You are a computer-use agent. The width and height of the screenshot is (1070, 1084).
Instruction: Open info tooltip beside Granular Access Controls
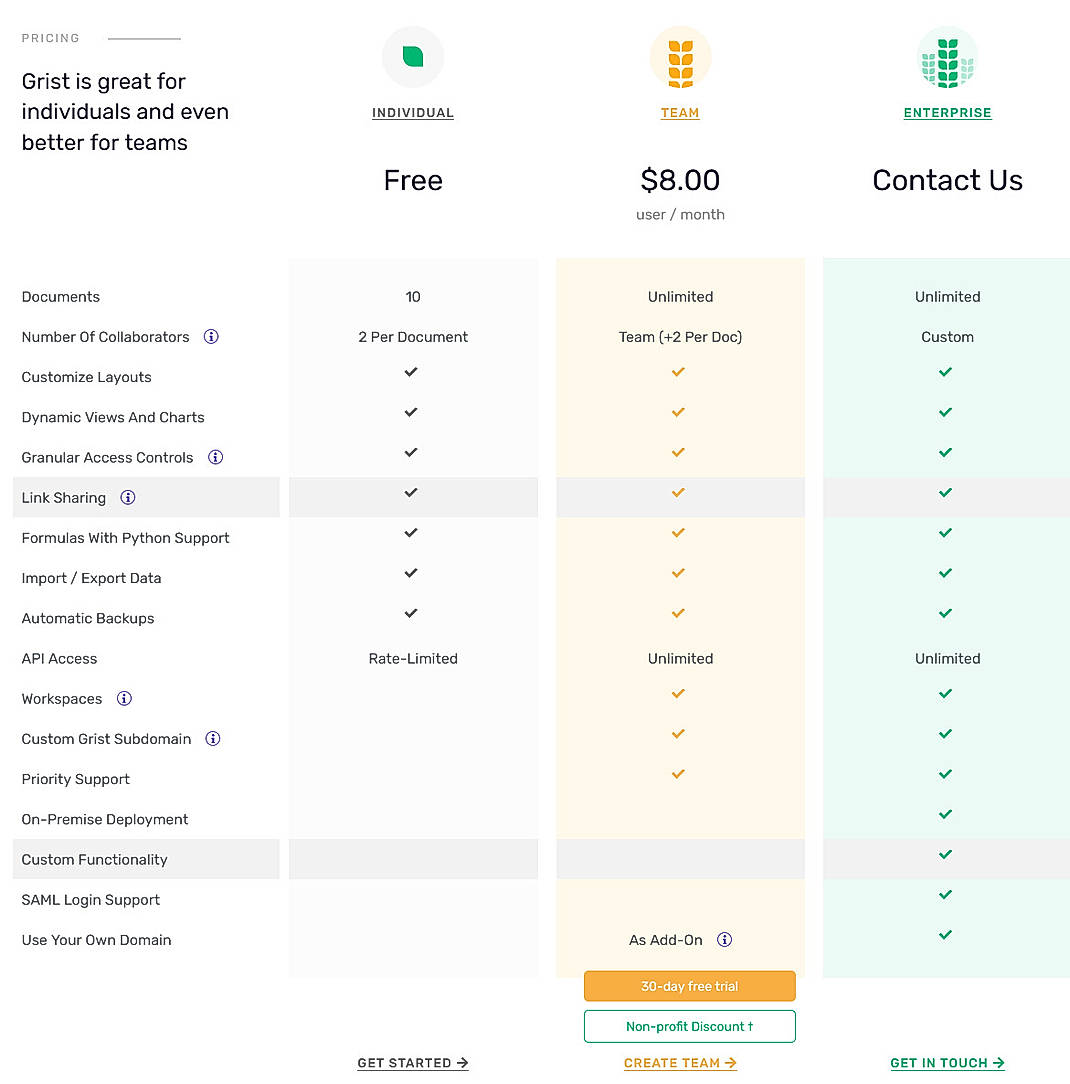tap(215, 457)
